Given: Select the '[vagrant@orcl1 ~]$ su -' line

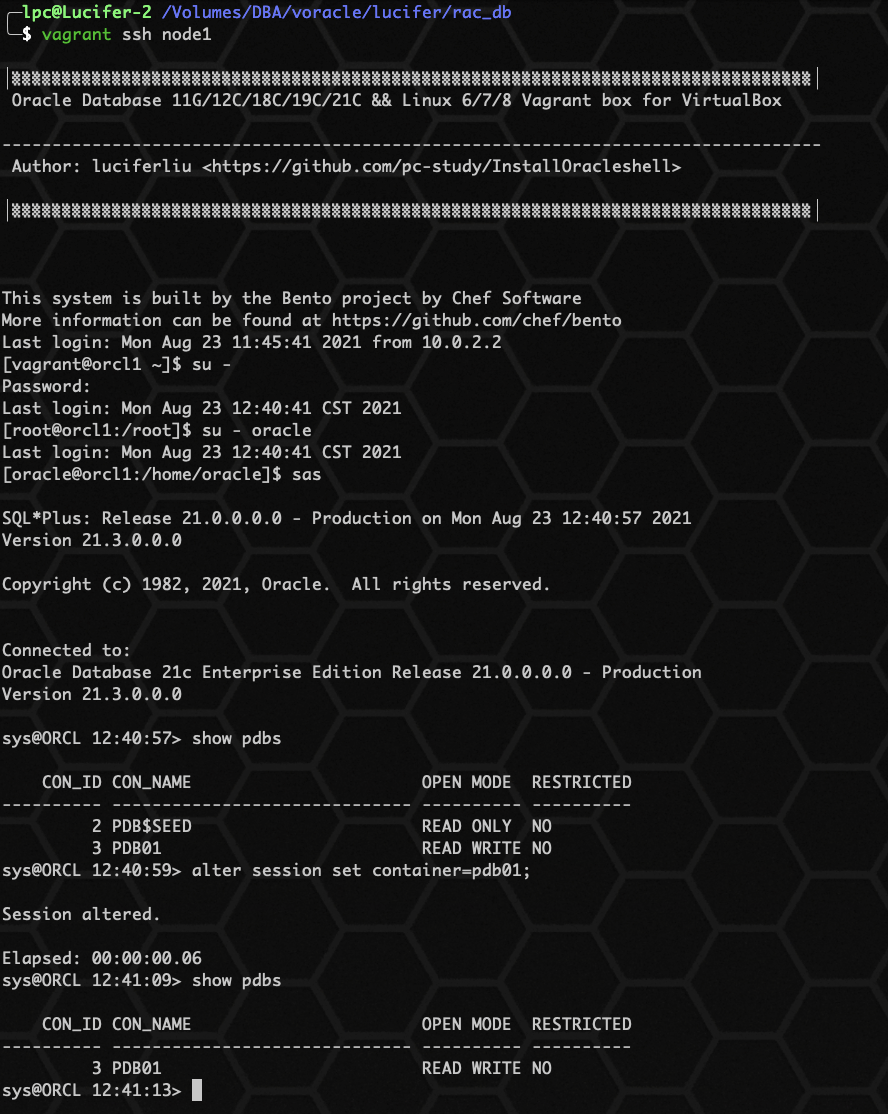Looking at the screenshot, I should (x=117, y=364).
